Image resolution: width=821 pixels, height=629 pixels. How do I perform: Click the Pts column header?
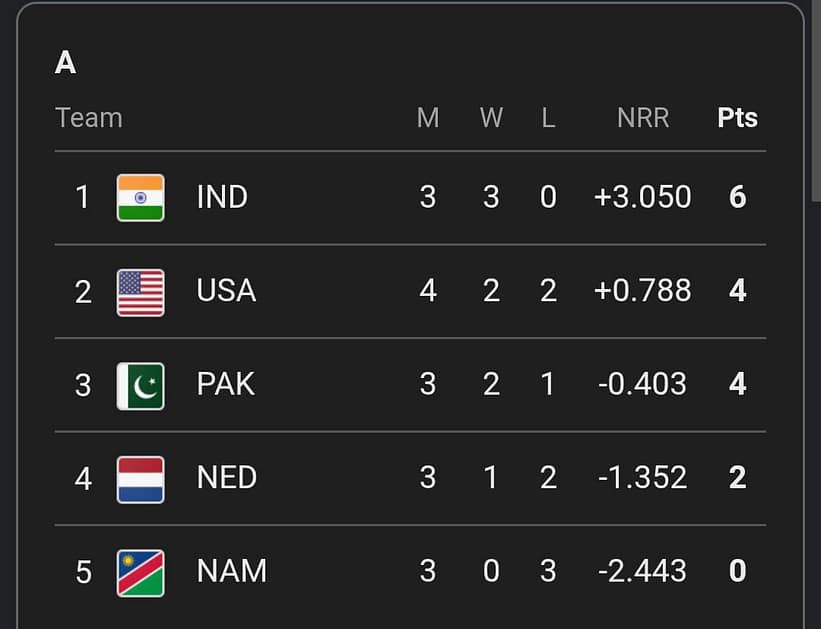737,118
